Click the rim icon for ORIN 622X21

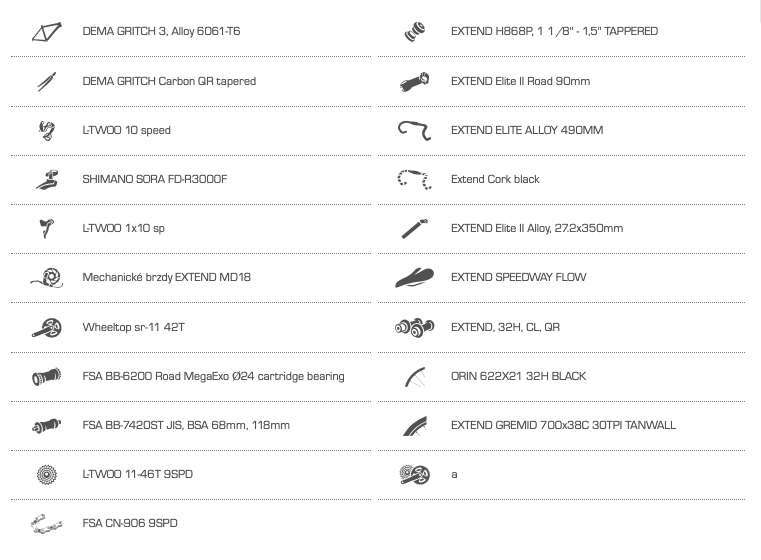click(x=415, y=377)
